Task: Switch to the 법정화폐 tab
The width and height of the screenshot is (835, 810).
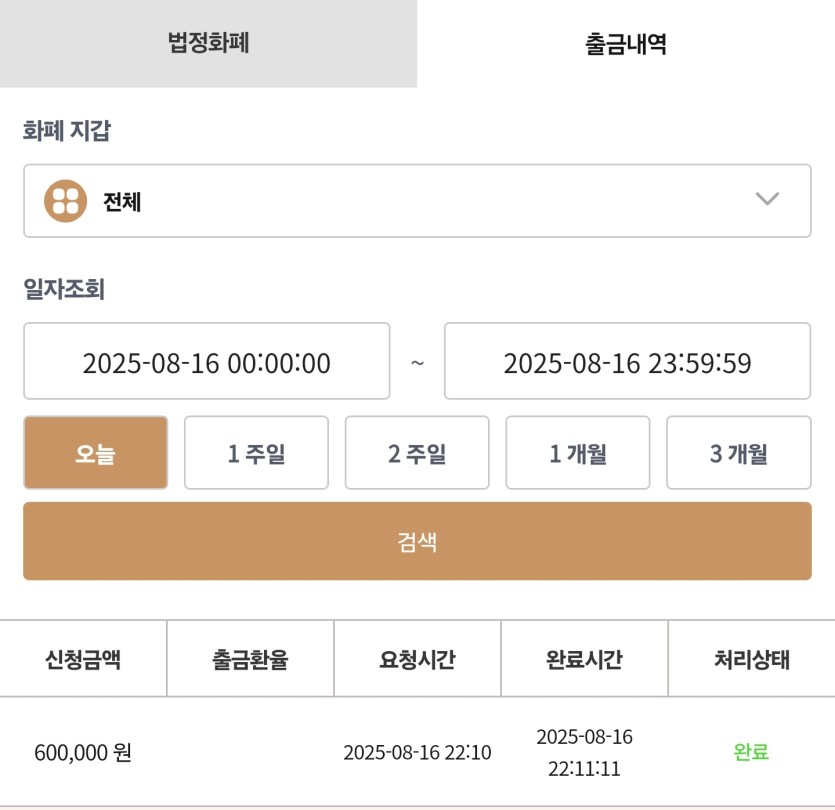Action: (x=208, y=43)
